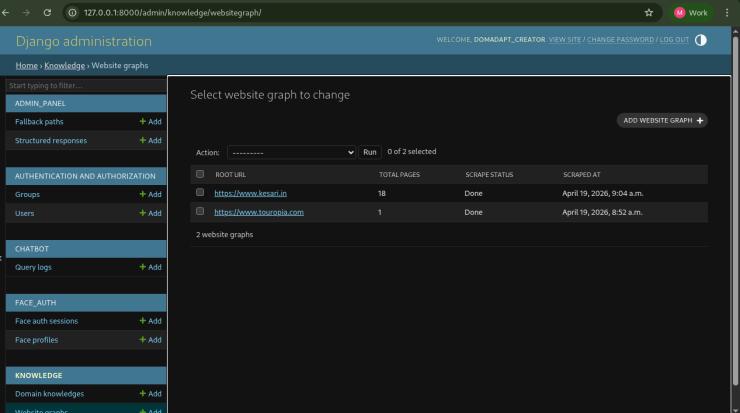Click the plus Add icon beside Fallback paths

point(143,122)
